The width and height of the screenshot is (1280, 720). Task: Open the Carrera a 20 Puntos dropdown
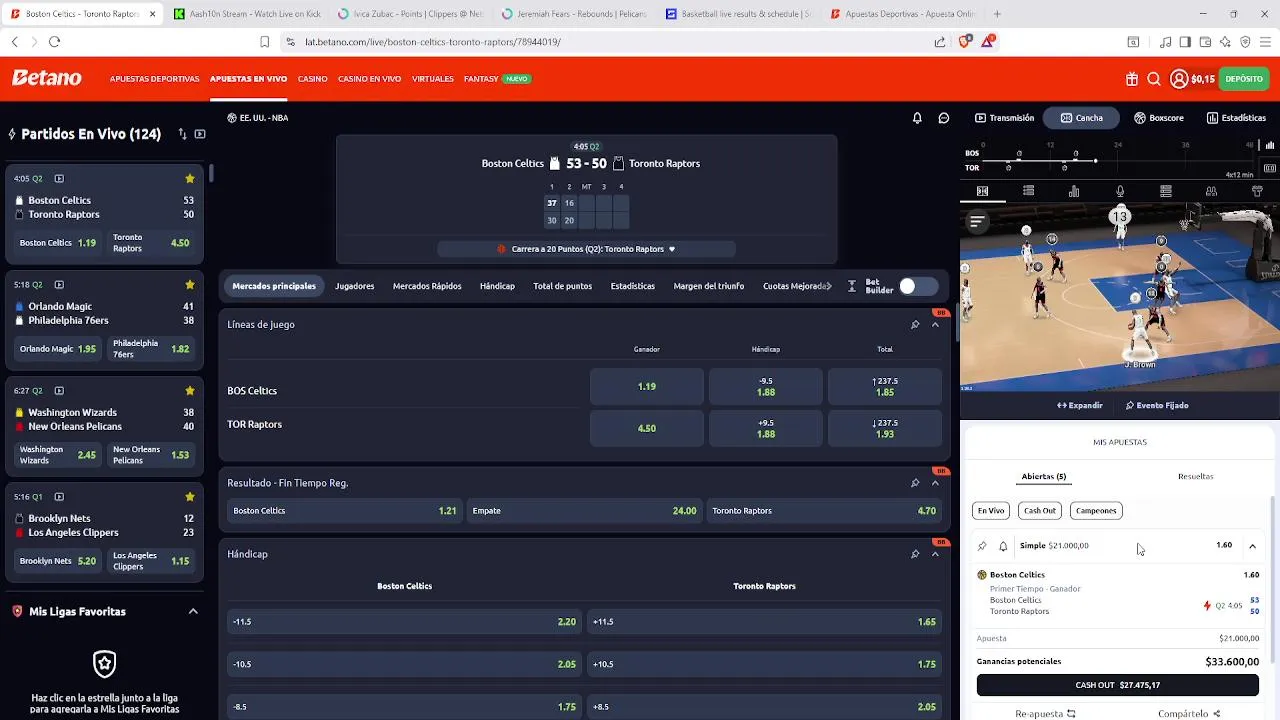(586, 249)
